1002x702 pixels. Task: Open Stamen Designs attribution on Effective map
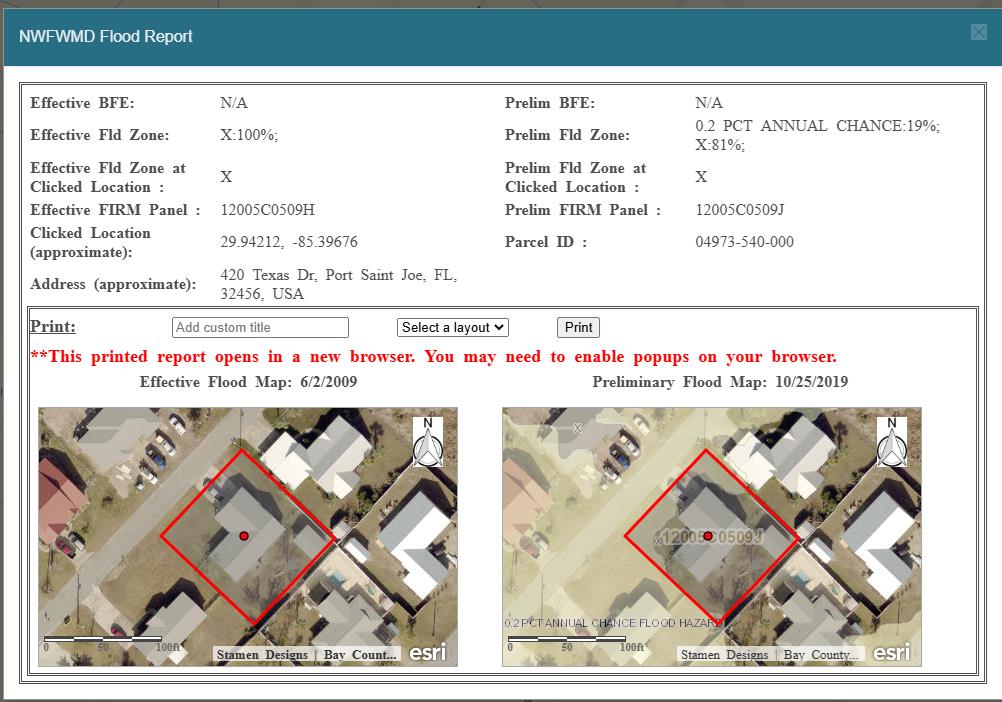pos(261,655)
